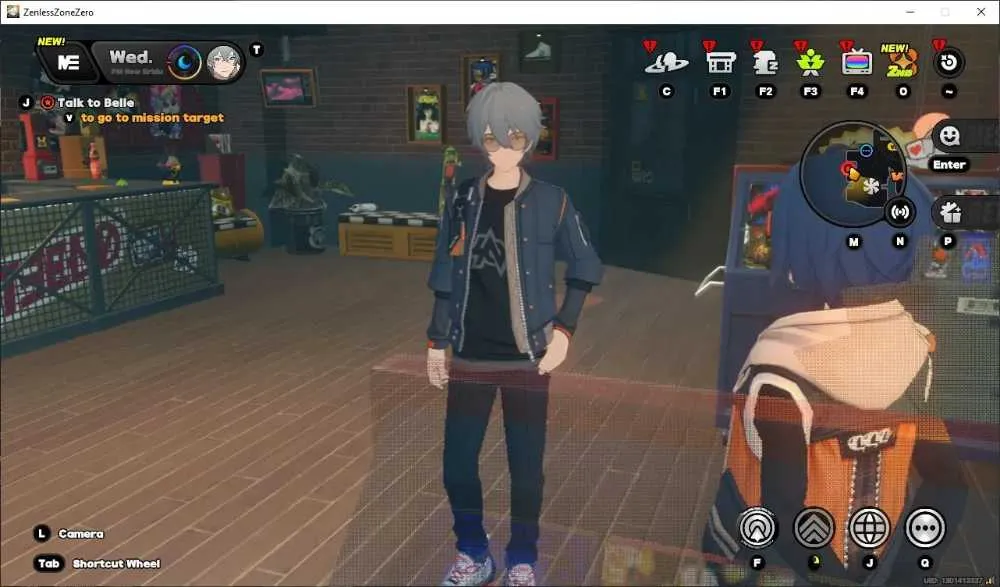1000x587 pixels.
Task: Track the Talk to Belle quest
Action: click(96, 103)
